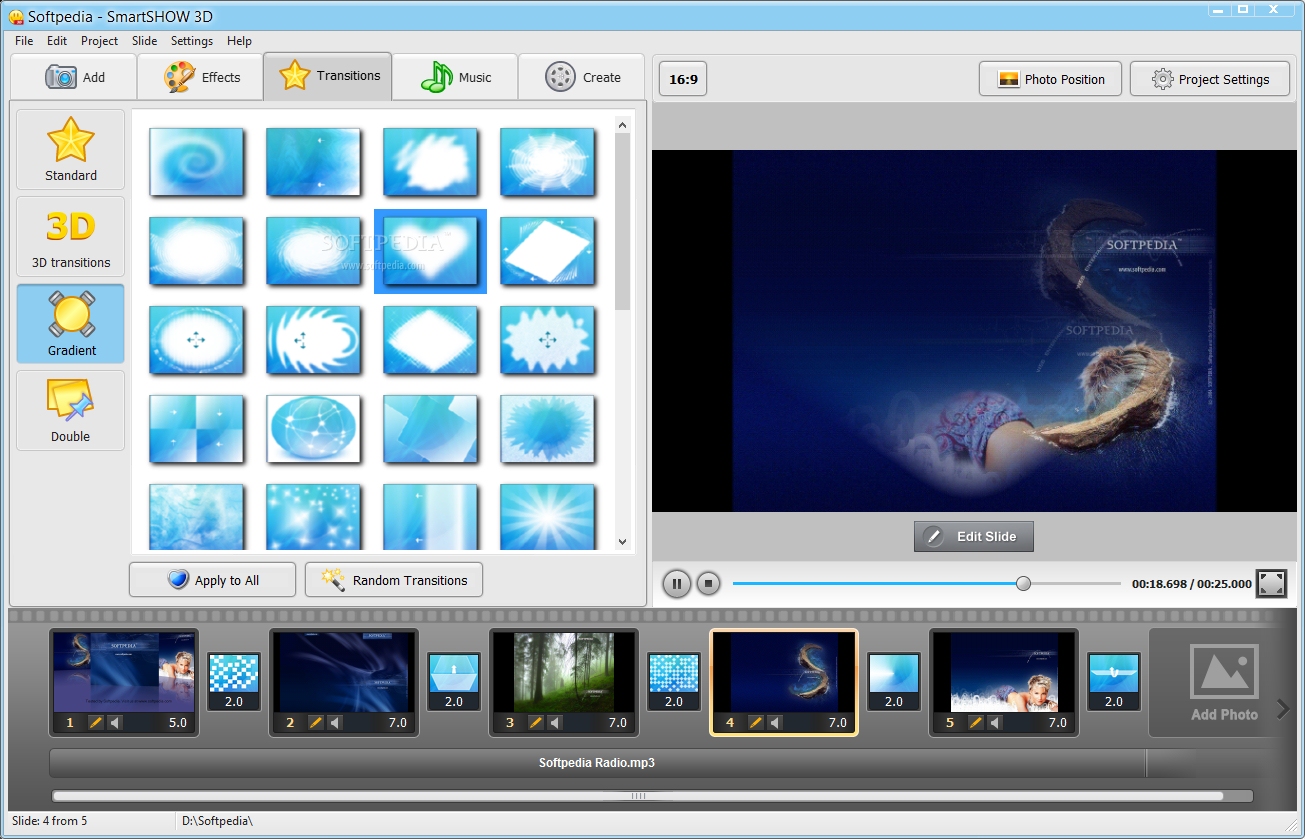Viewport: 1305px width, 839px height.
Task: Click the timeline horizontal scrollbar
Action: (638, 796)
